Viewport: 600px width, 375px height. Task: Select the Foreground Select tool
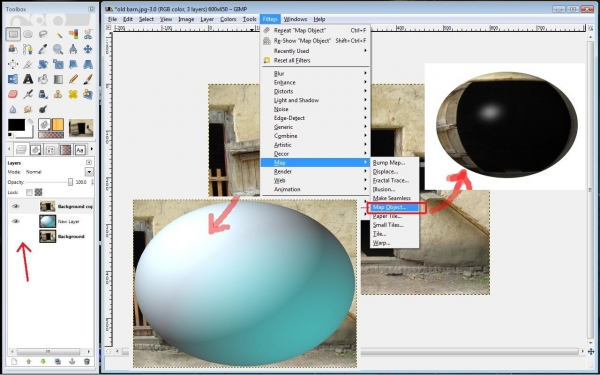pyautogui.click(x=13, y=49)
